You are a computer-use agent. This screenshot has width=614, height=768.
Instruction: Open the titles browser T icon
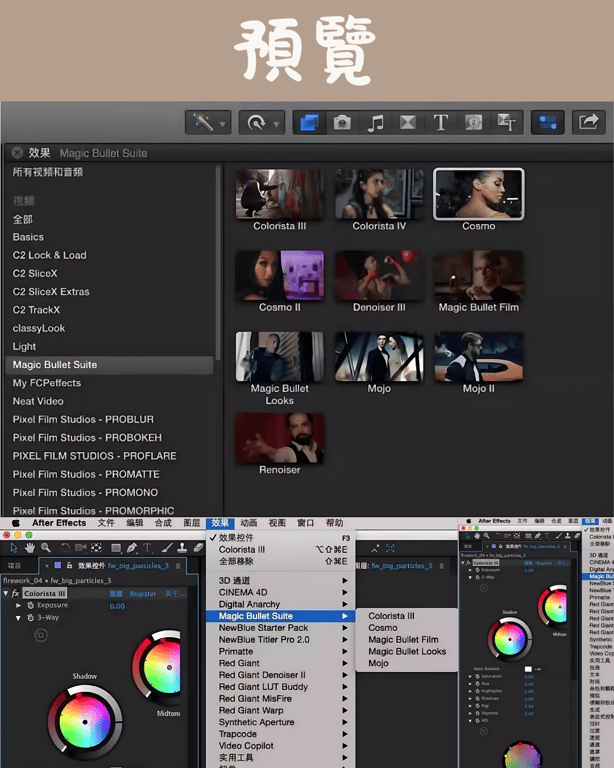[x=441, y=122]
